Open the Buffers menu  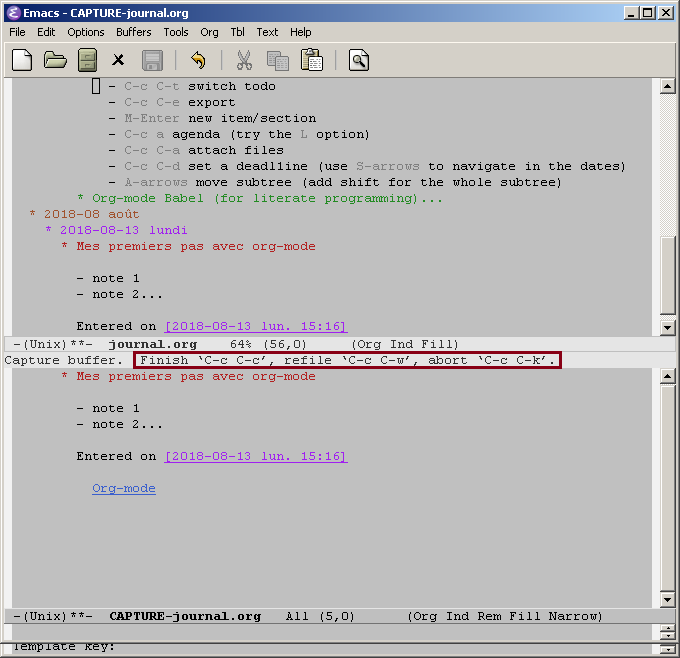[134, 32]
